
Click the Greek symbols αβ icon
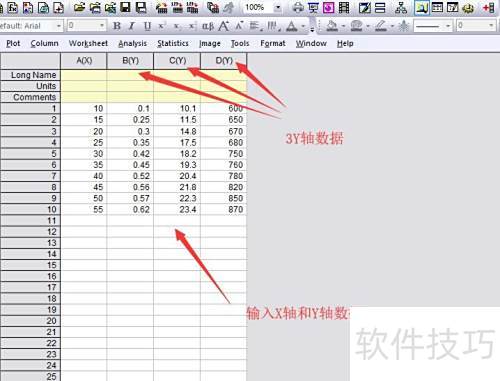pyautogui.click(x=208, y=26)
